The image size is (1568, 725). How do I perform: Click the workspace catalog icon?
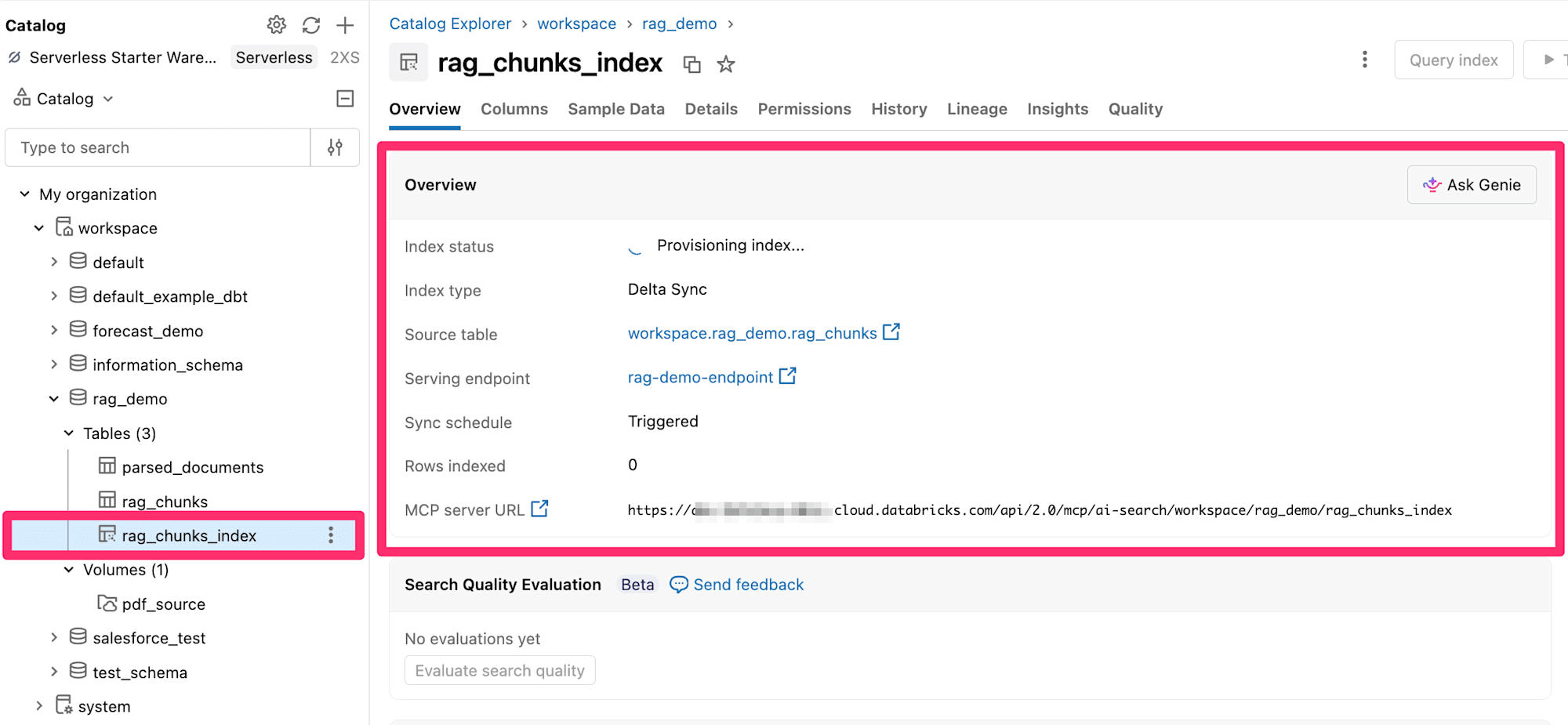coord(64,227)
